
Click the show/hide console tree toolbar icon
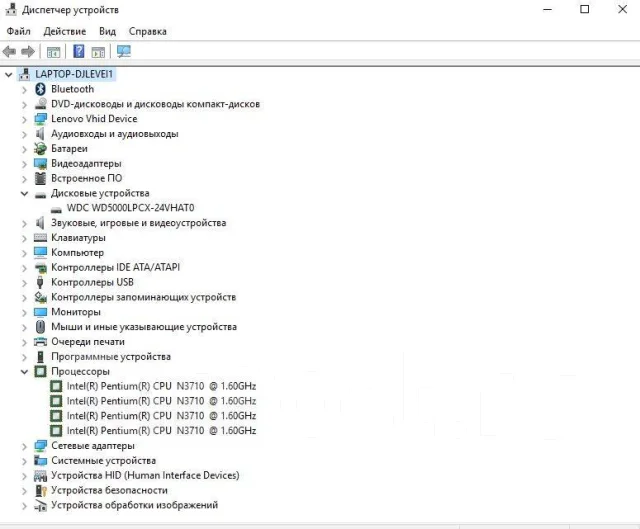click(x=53, y=52)
